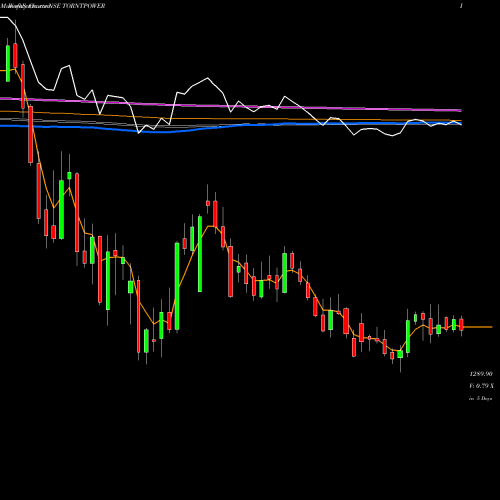Click the 'in 5 Days' label

pos(481,398)
